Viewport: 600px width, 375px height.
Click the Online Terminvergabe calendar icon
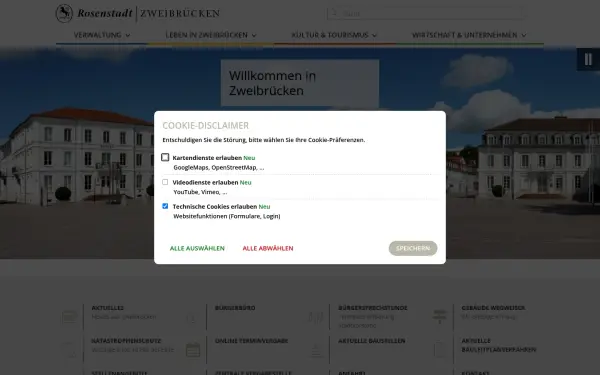coord(193,350)
